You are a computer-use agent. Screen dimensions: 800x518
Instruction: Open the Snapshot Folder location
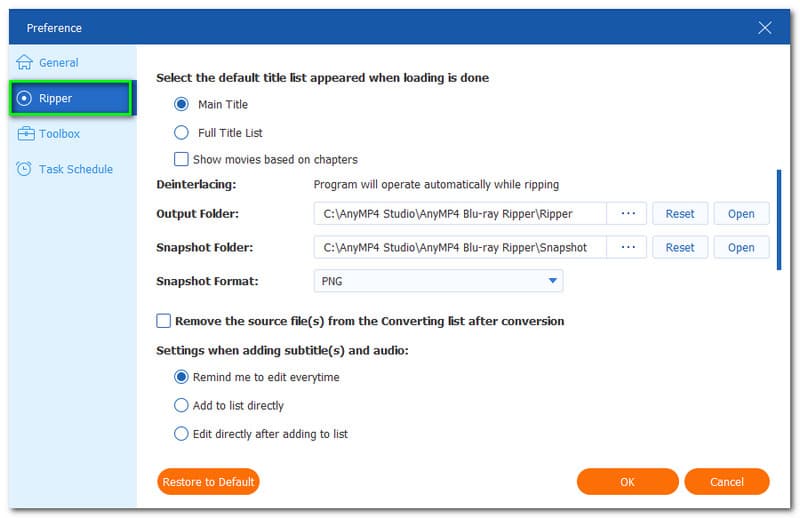click(741, 247)
